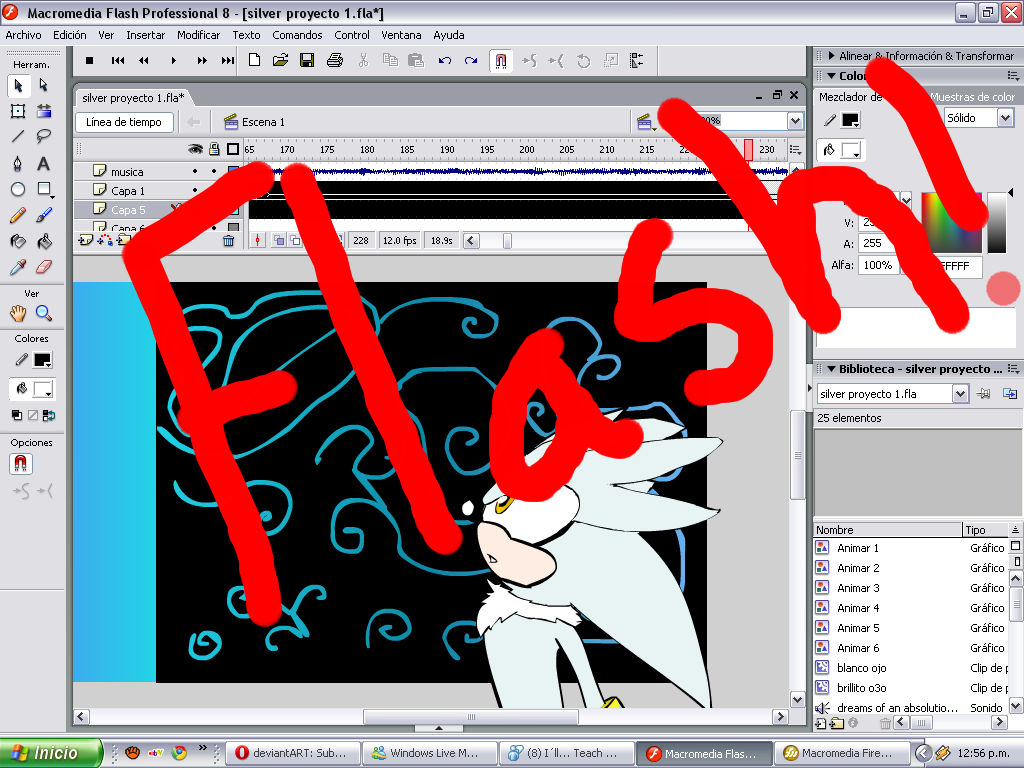Viewport: 1024px width, 768px height.
Task: Select the Brush tool
Action: click(x=44, y=215)
